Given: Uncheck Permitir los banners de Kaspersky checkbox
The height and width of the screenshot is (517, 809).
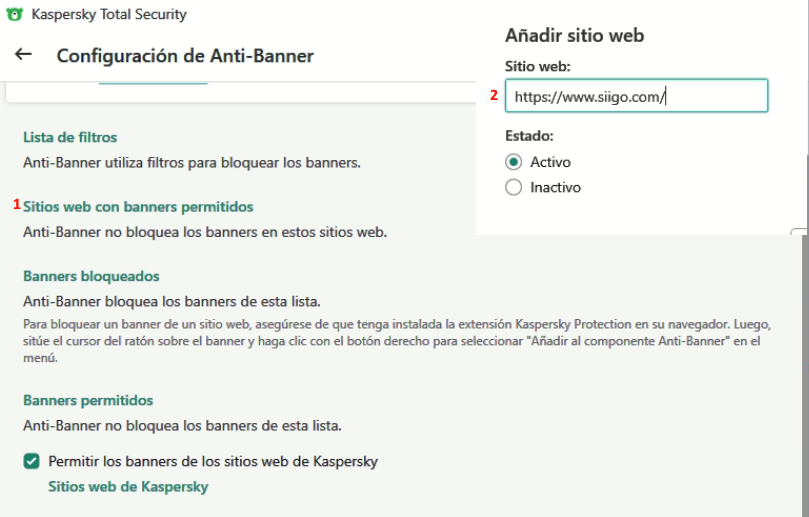Looking at the screenshot, I should click(x=31, y=461).
